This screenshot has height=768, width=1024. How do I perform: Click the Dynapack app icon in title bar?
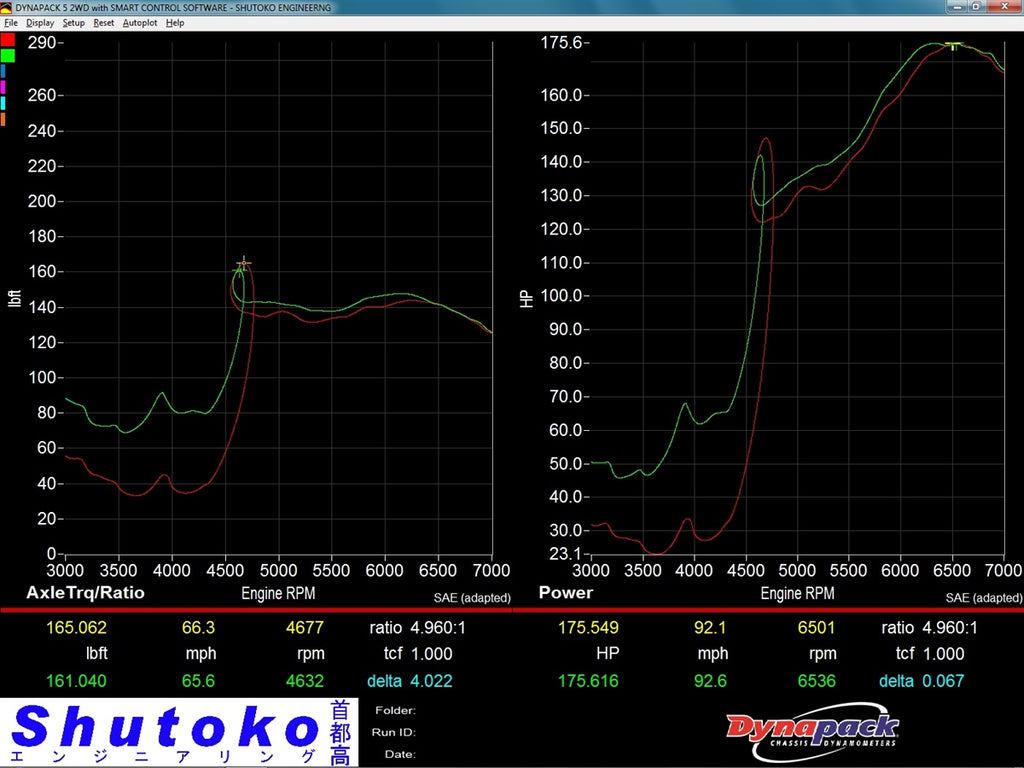pyautogui.click(x=7, y=7)
